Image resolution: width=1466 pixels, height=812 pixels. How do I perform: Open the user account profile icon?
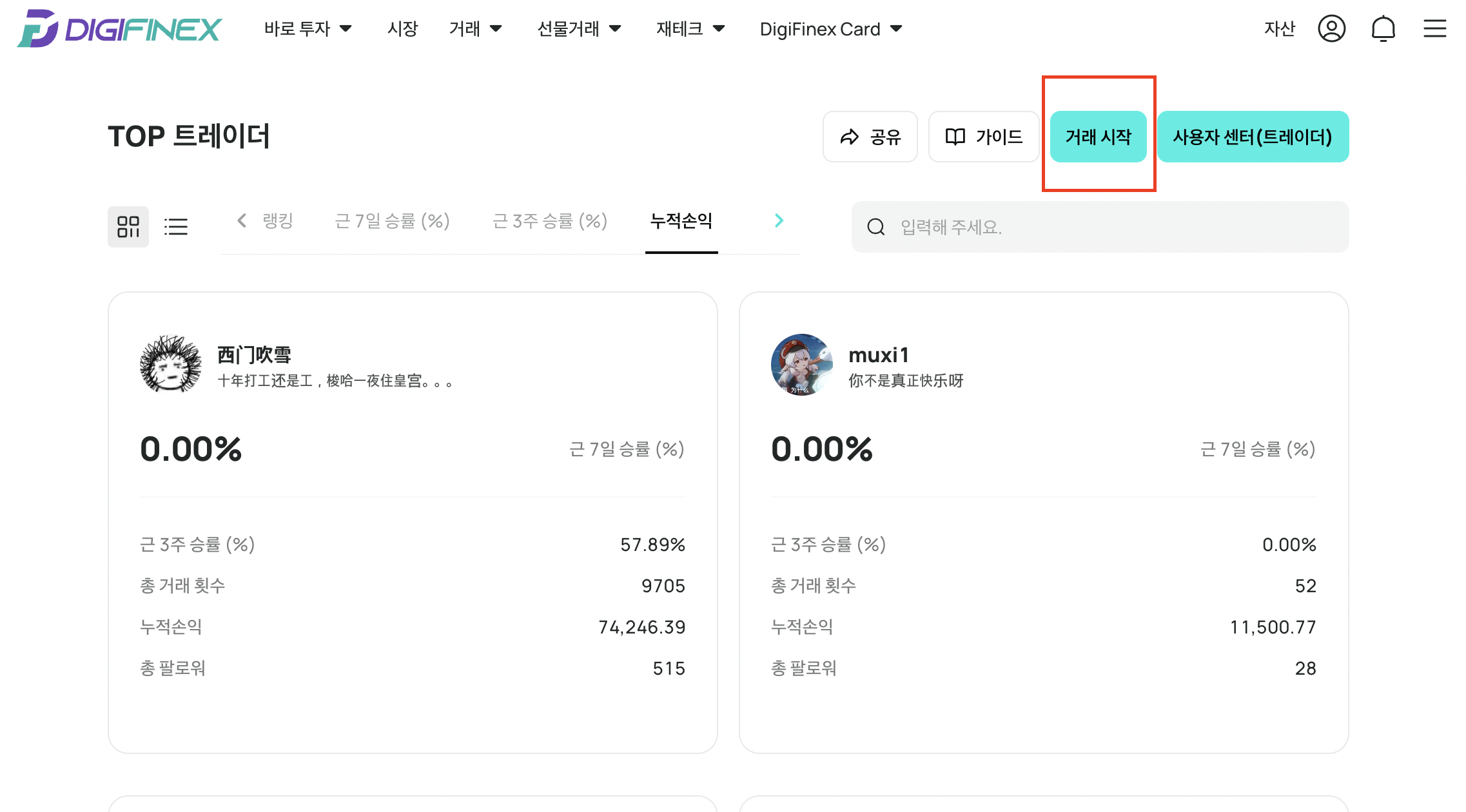1331,28
